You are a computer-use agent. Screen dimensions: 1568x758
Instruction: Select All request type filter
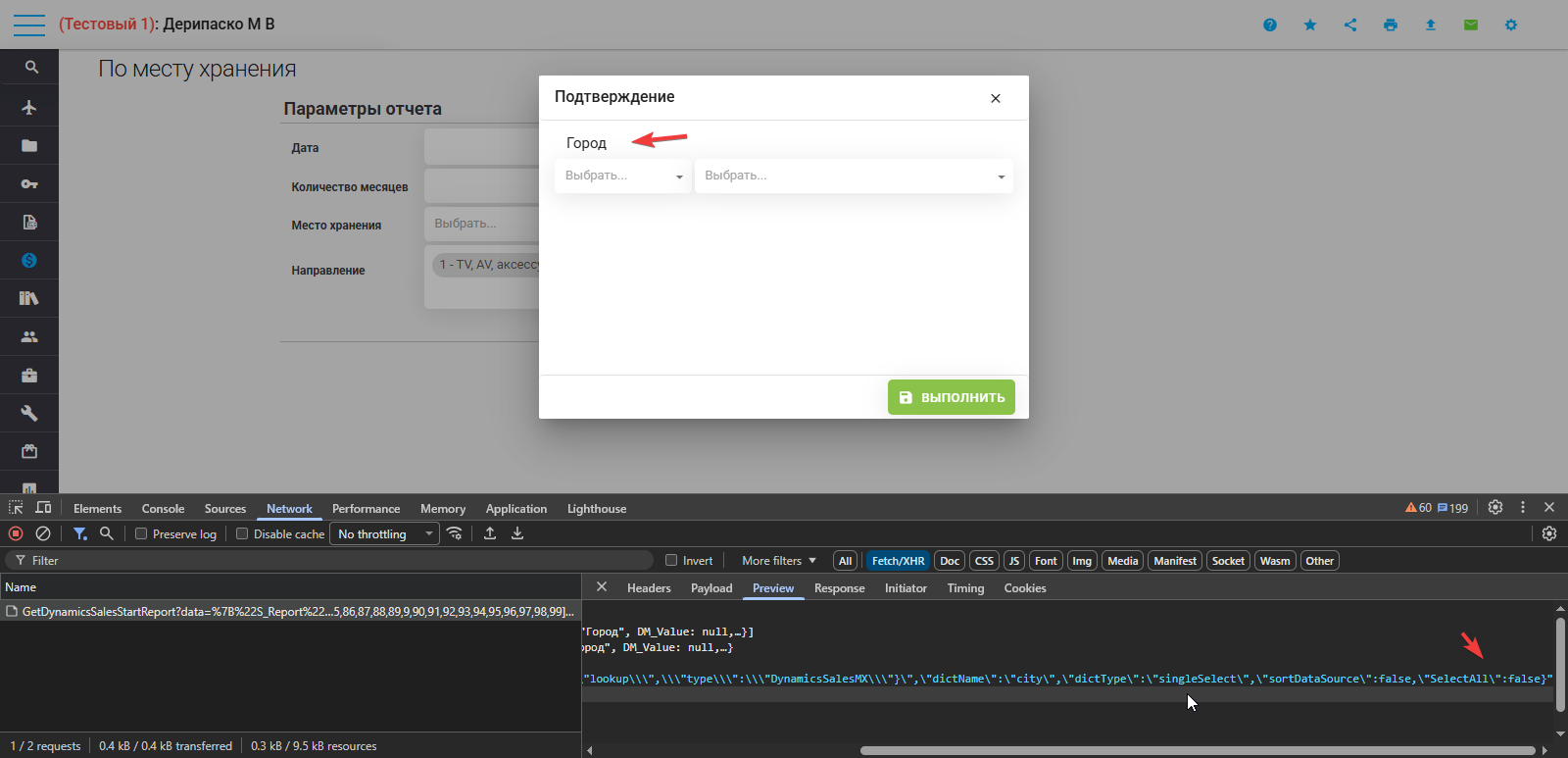[x=845, y=561]
